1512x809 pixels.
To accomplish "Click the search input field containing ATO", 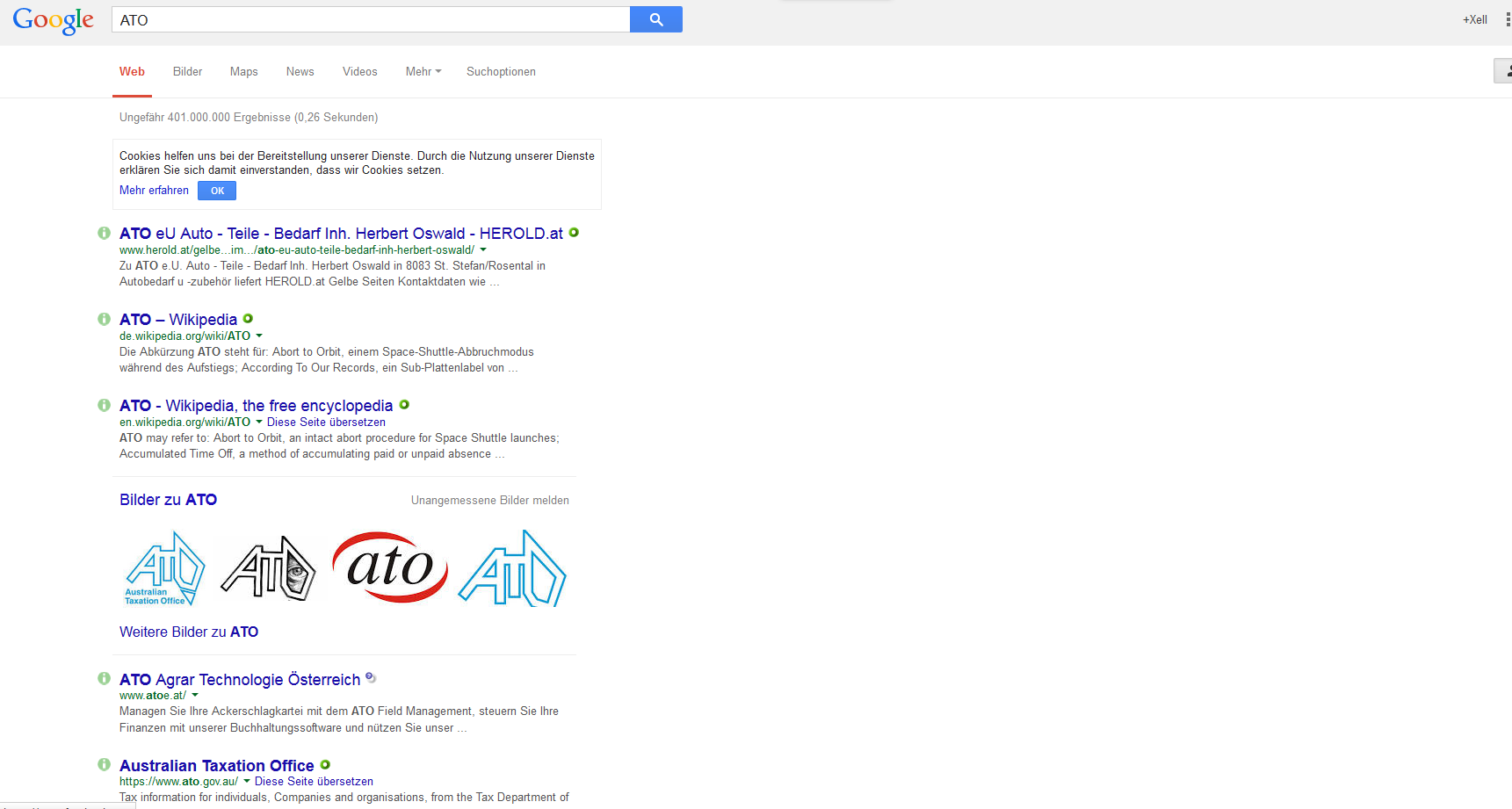I will [x=371, y=19].
